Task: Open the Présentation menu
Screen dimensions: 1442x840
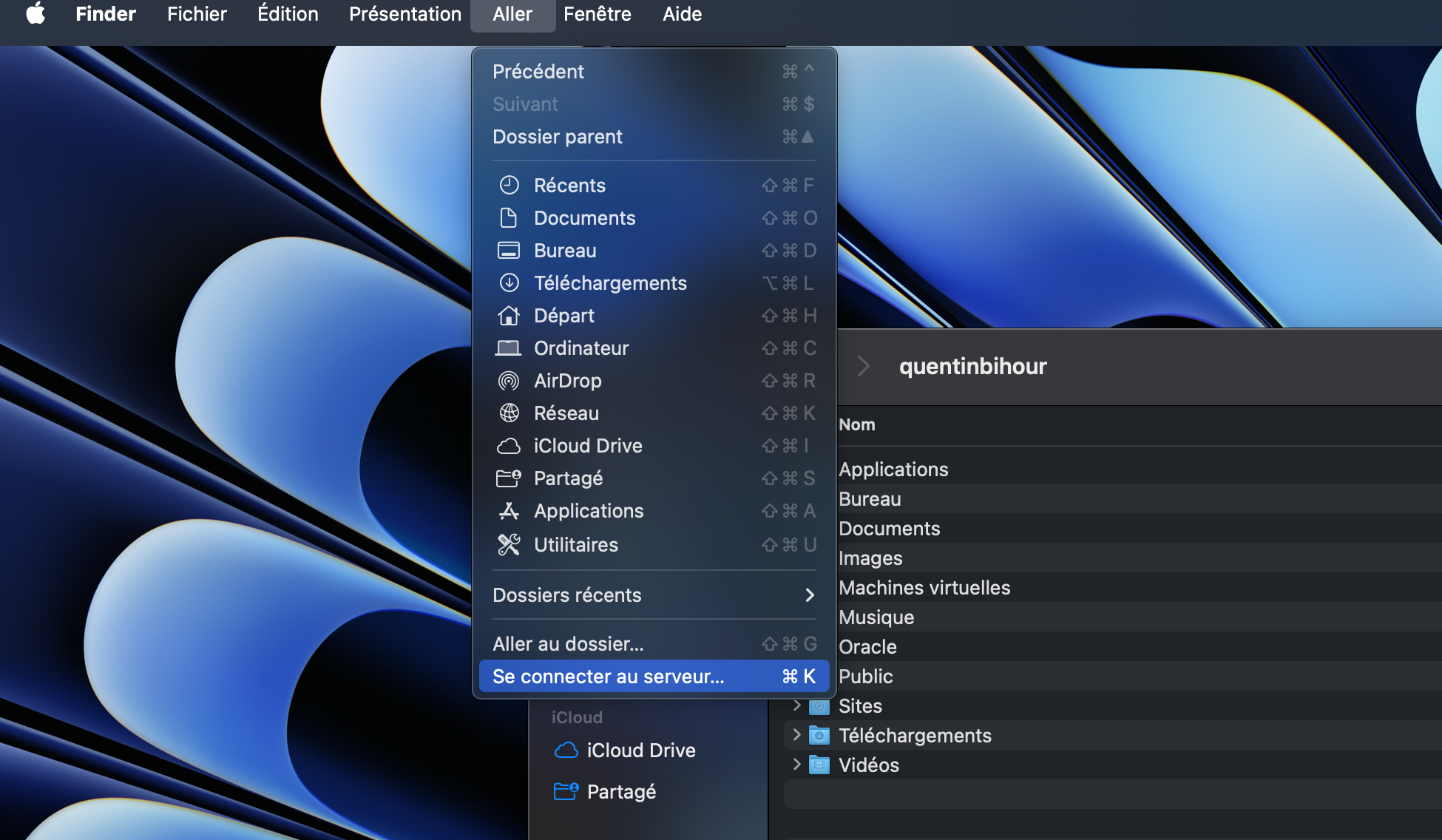Action: coord(404,14)
